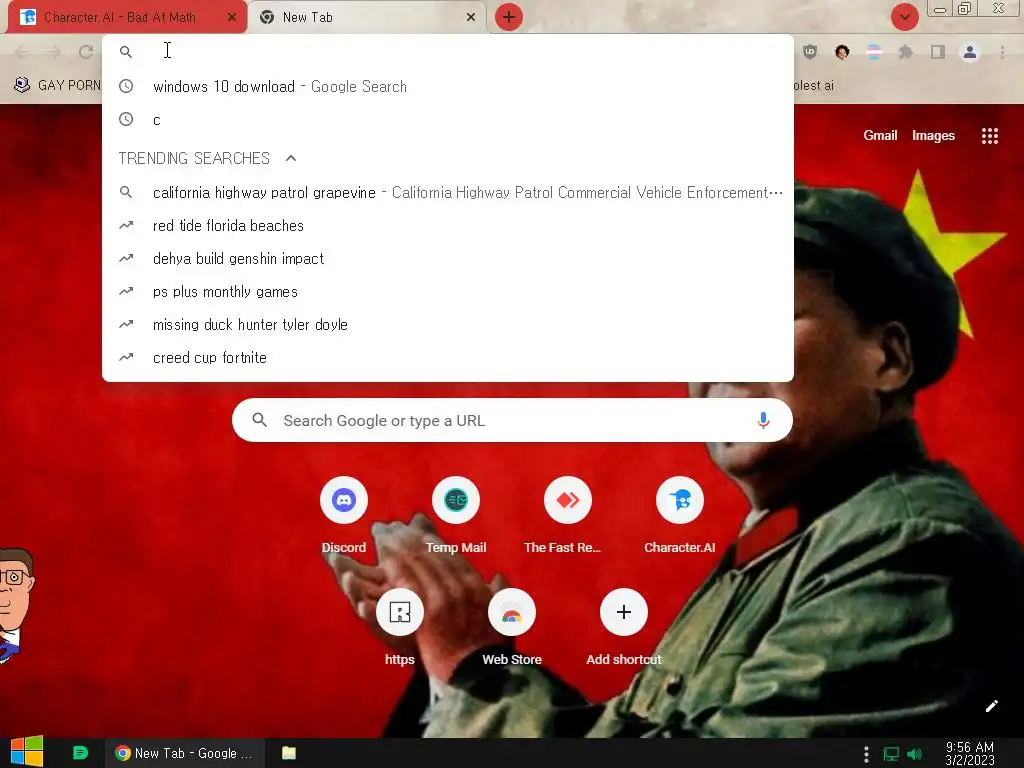Select creed cup fortnite suggestion
Image resolution: width=1024 pixels, height=768 pixels.
pyautogui.click(x=448, y=357)
